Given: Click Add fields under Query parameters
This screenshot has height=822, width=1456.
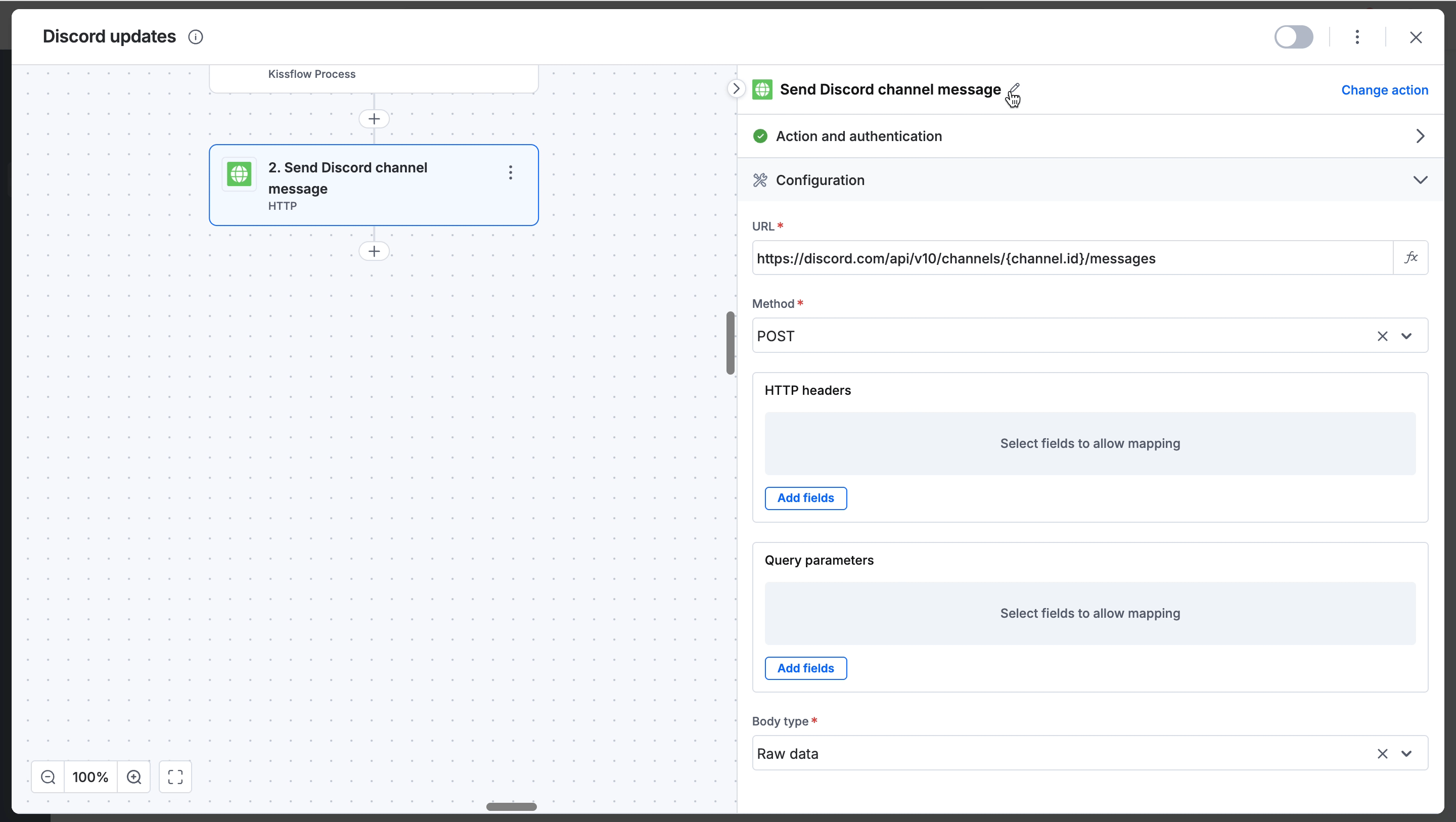Looking at the screenshot, I should pos(805,668).
